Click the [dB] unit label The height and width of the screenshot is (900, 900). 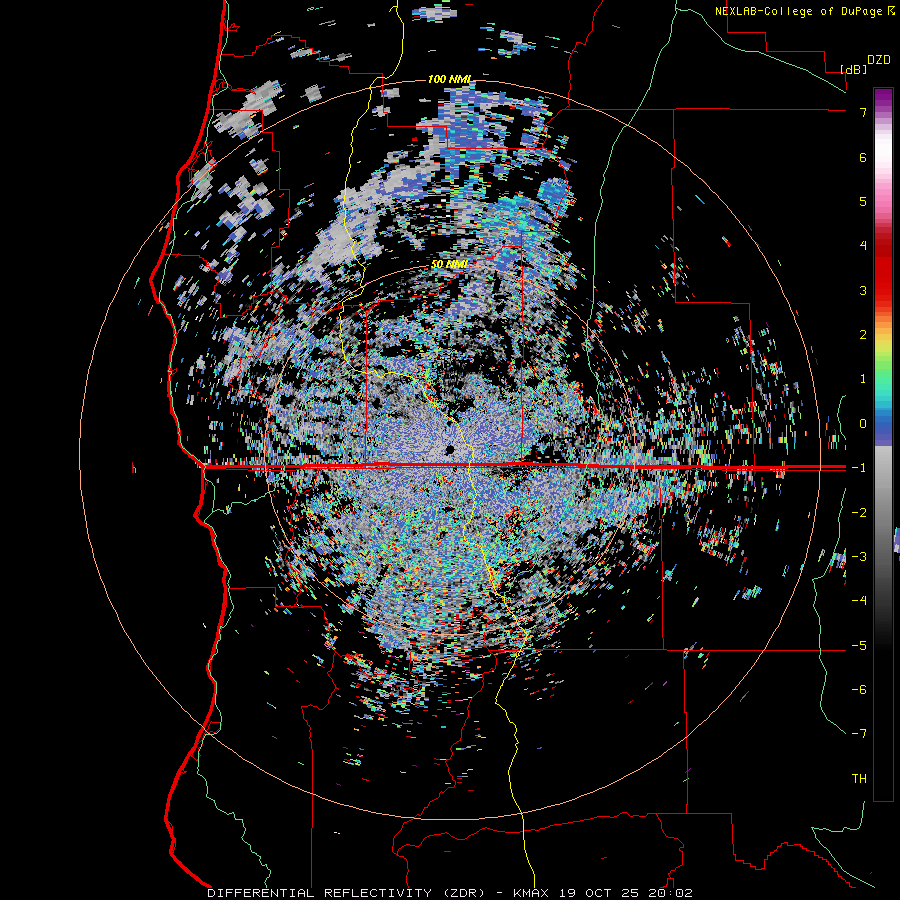pyautogui.click(x=854, y=69)
